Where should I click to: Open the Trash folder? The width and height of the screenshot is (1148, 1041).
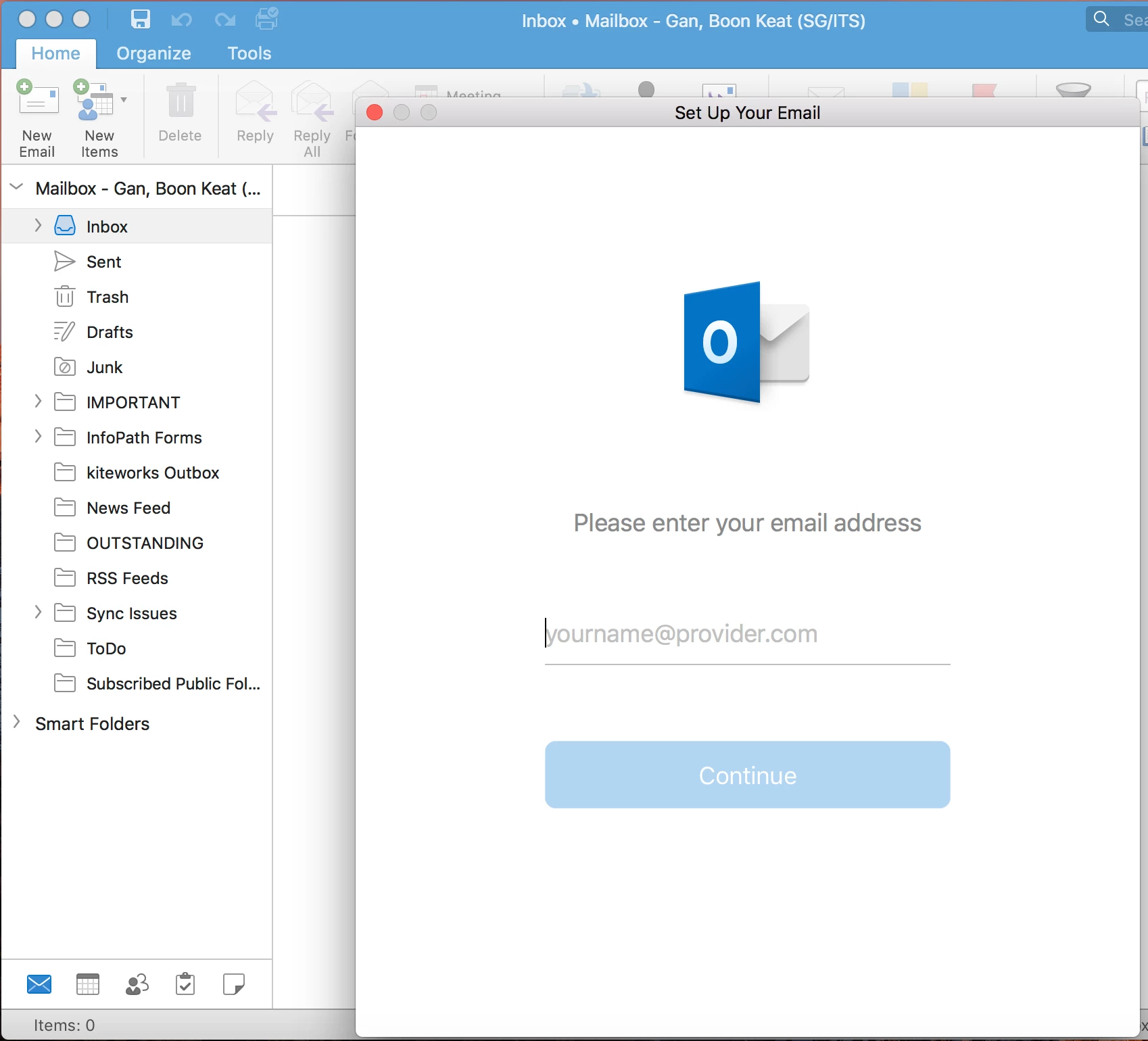pos(137,297)
